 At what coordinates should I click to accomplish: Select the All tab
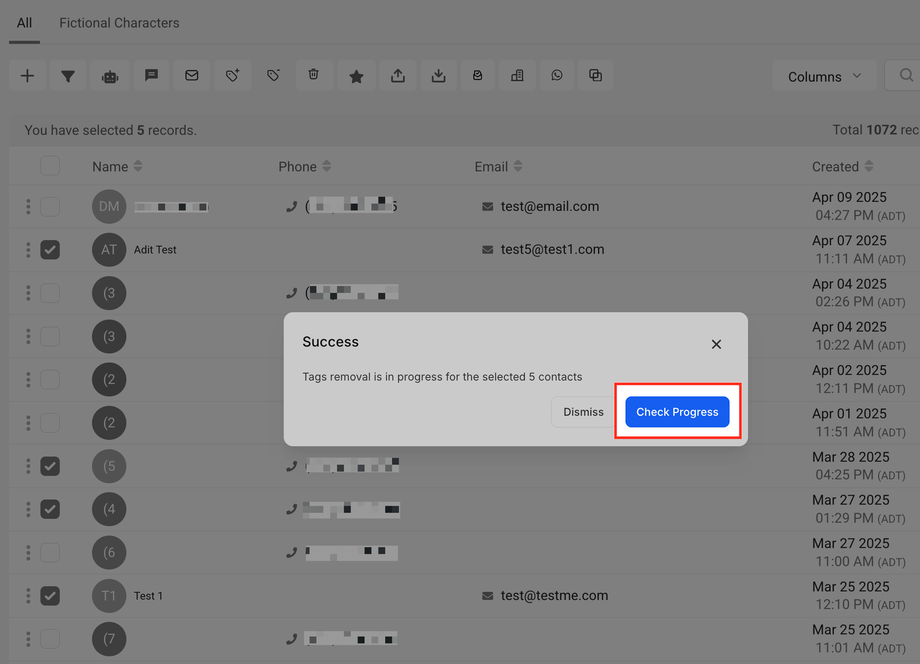[x=24, y=22]
